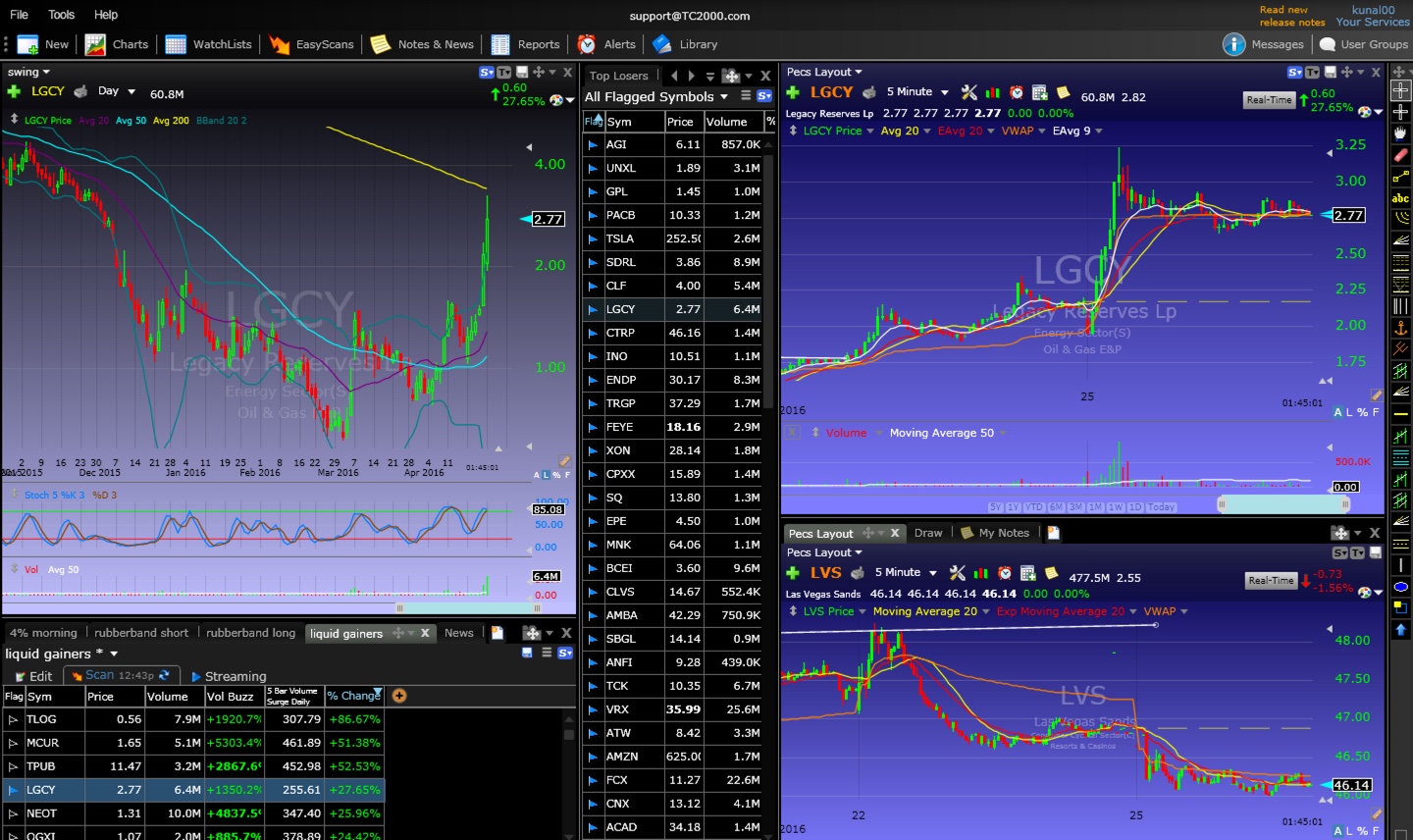Open the Alerts toolbar item

[606, 44]
